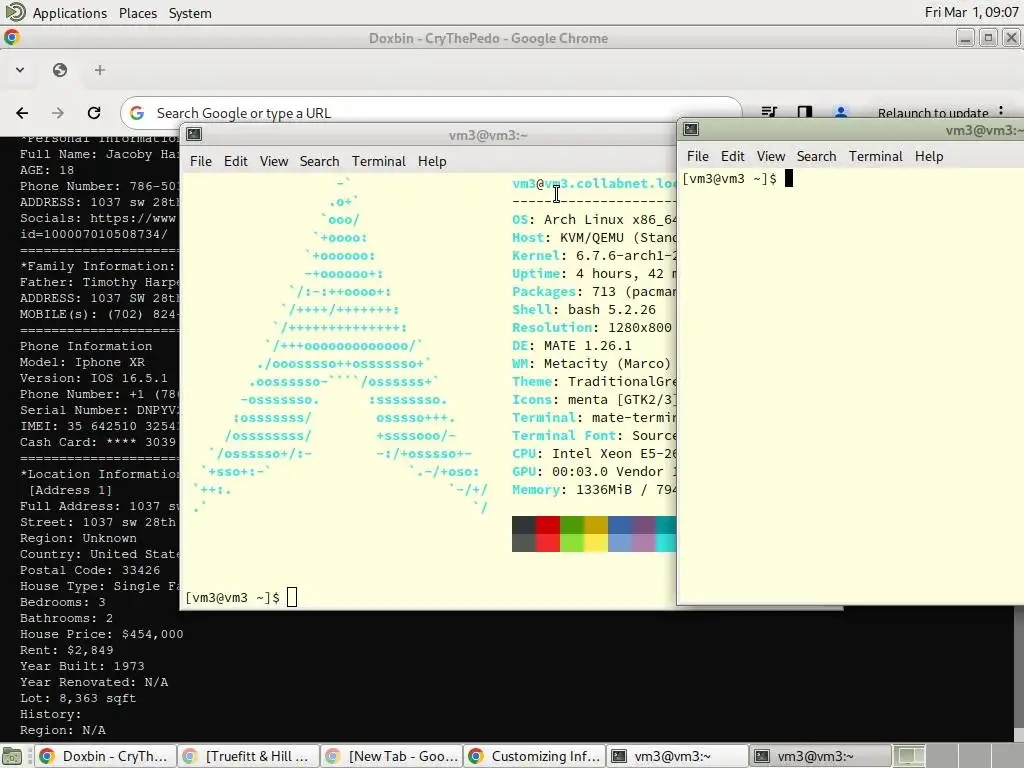
Task: Open Chrome's tab search chevron
Action: click(x=20, y=70)
